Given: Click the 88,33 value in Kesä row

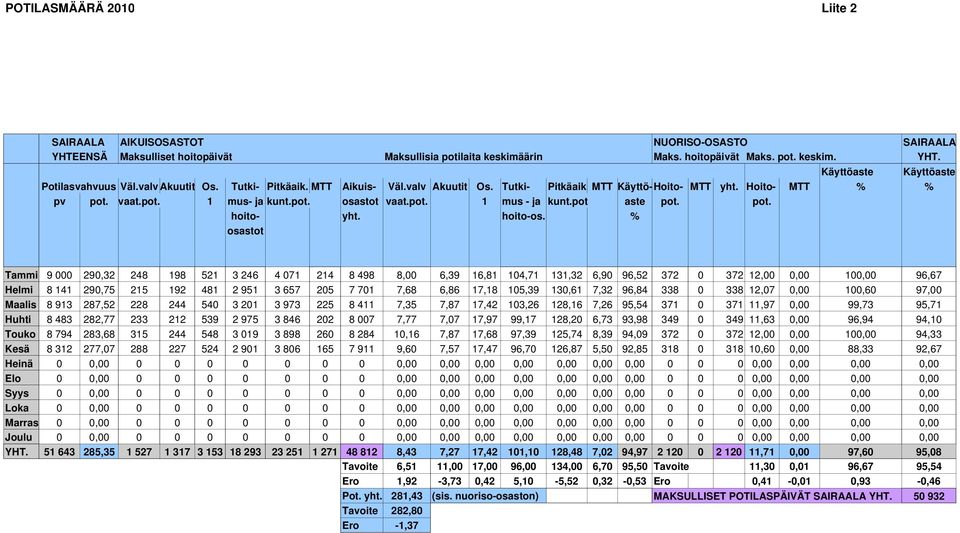Looking at the screenshot, I should 860,349.
